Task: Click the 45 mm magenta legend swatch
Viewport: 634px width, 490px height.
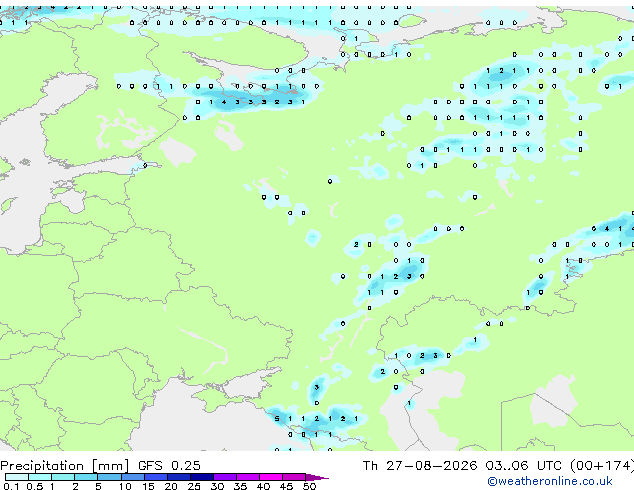Action: (x=294, y=477)
